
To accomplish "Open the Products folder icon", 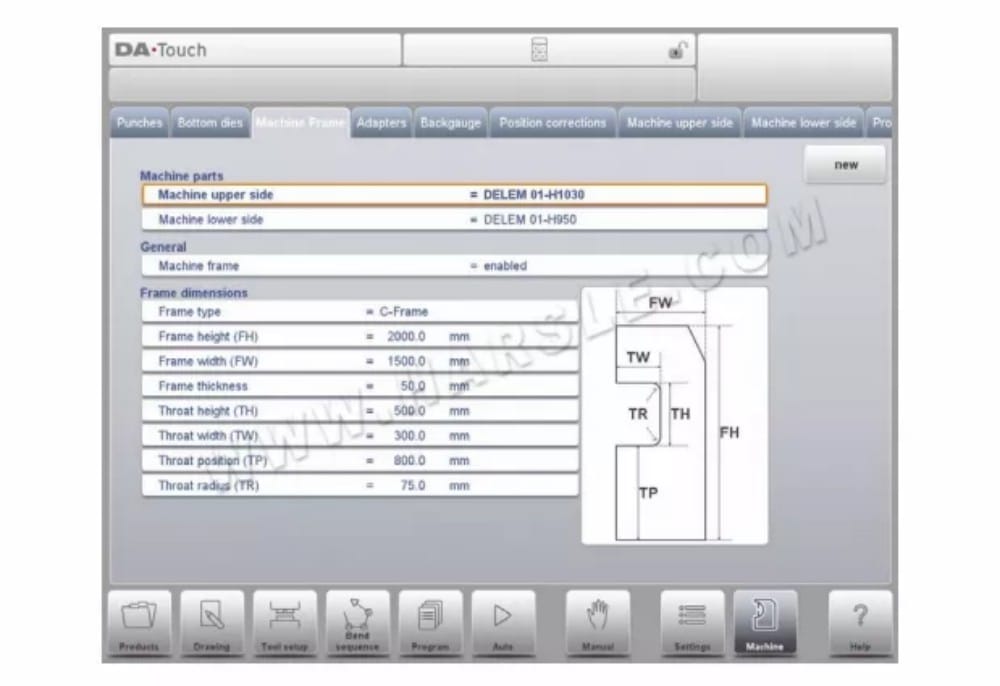I will [139, 623].
